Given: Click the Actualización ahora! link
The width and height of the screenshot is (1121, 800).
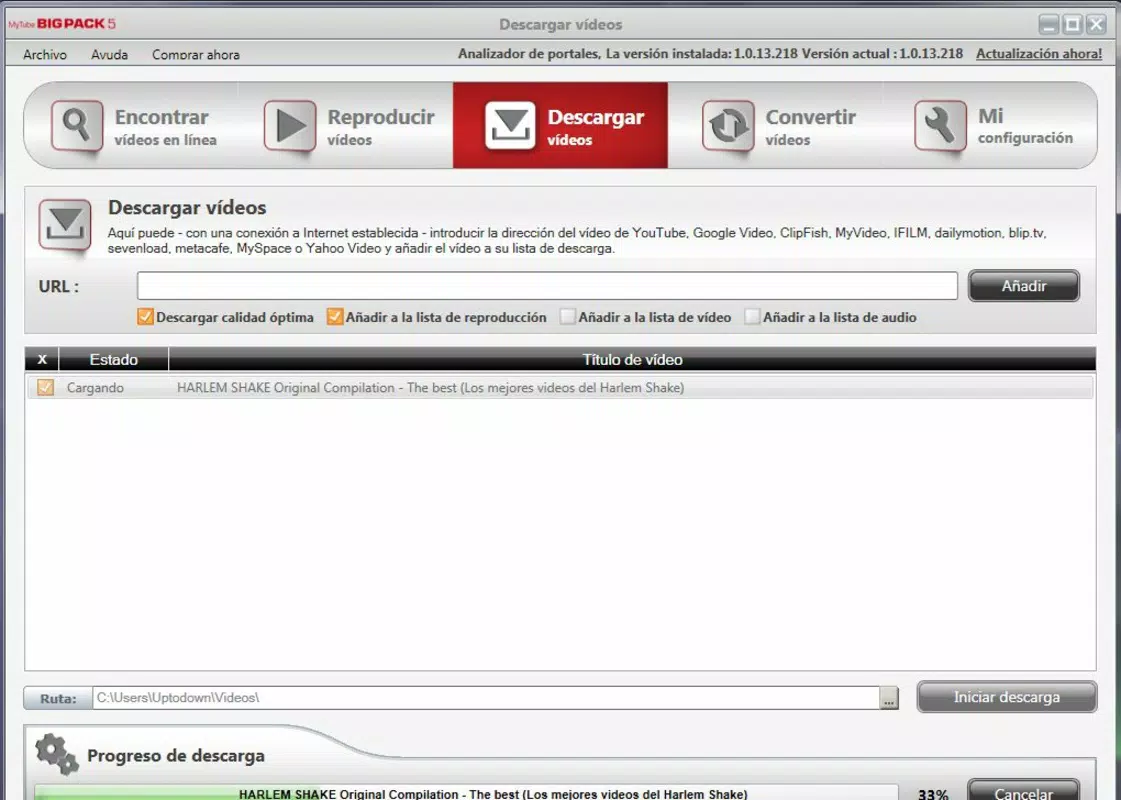Looking at the screenshot, I should (x=1039, y=54).
